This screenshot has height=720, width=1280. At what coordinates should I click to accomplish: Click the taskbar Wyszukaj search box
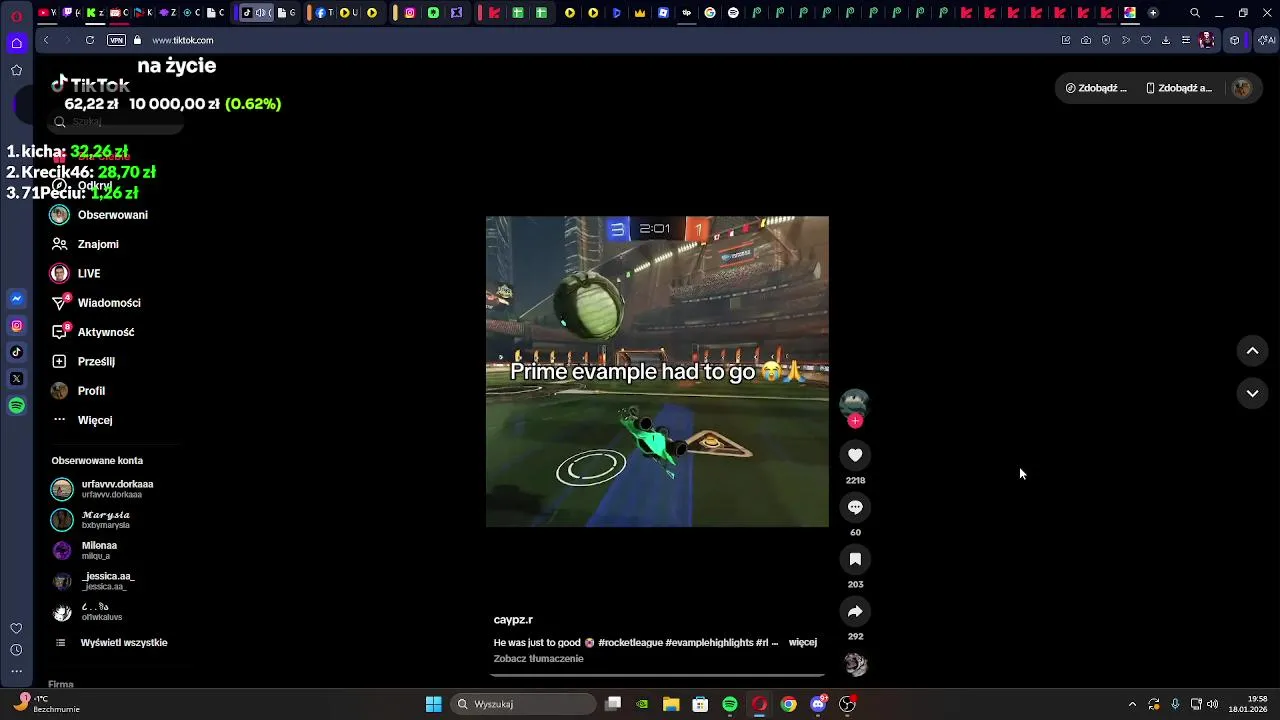[x=522, y=704]
